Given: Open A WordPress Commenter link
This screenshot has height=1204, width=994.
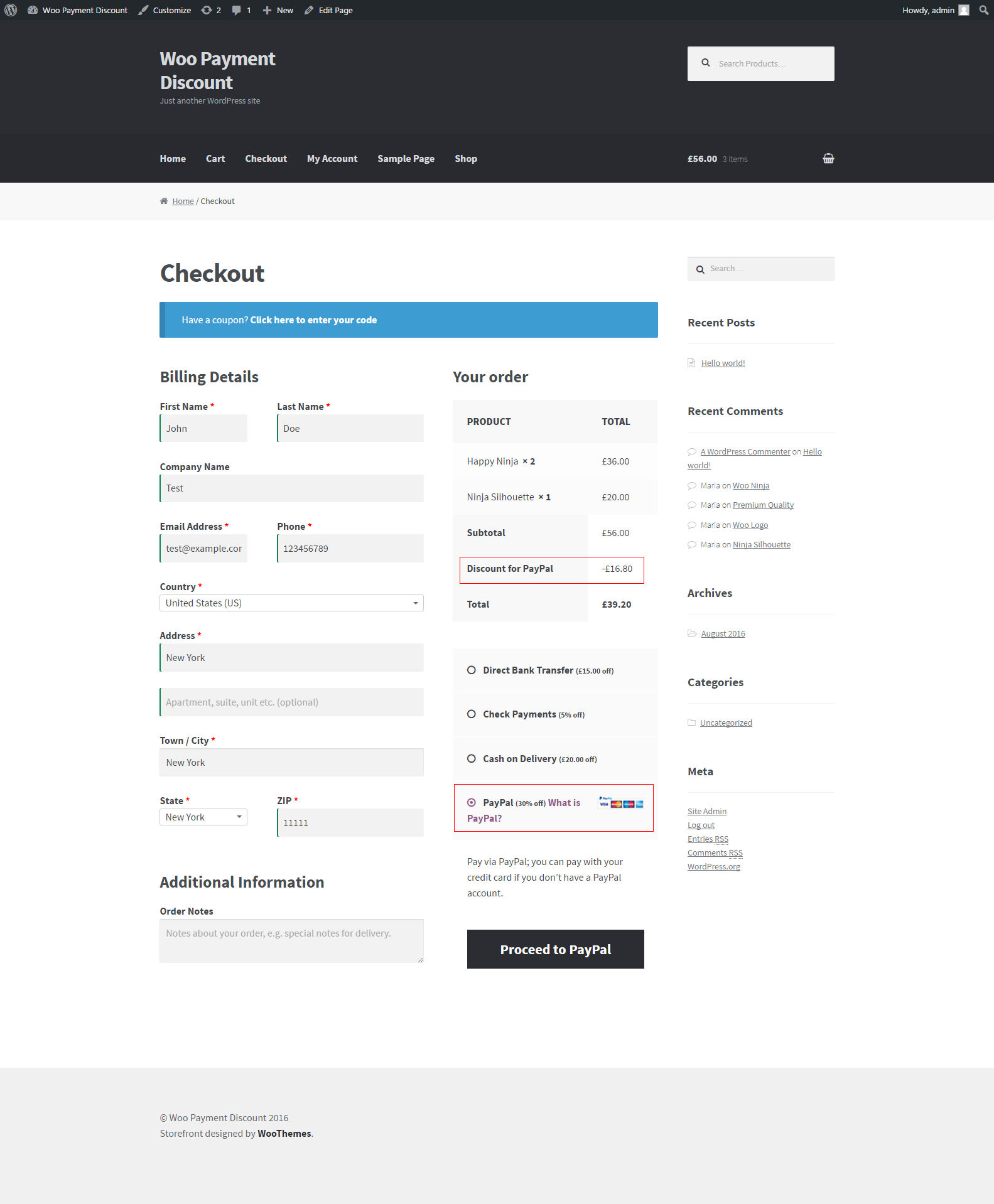Looking at the screenshot, I should (x=745, y=452).
